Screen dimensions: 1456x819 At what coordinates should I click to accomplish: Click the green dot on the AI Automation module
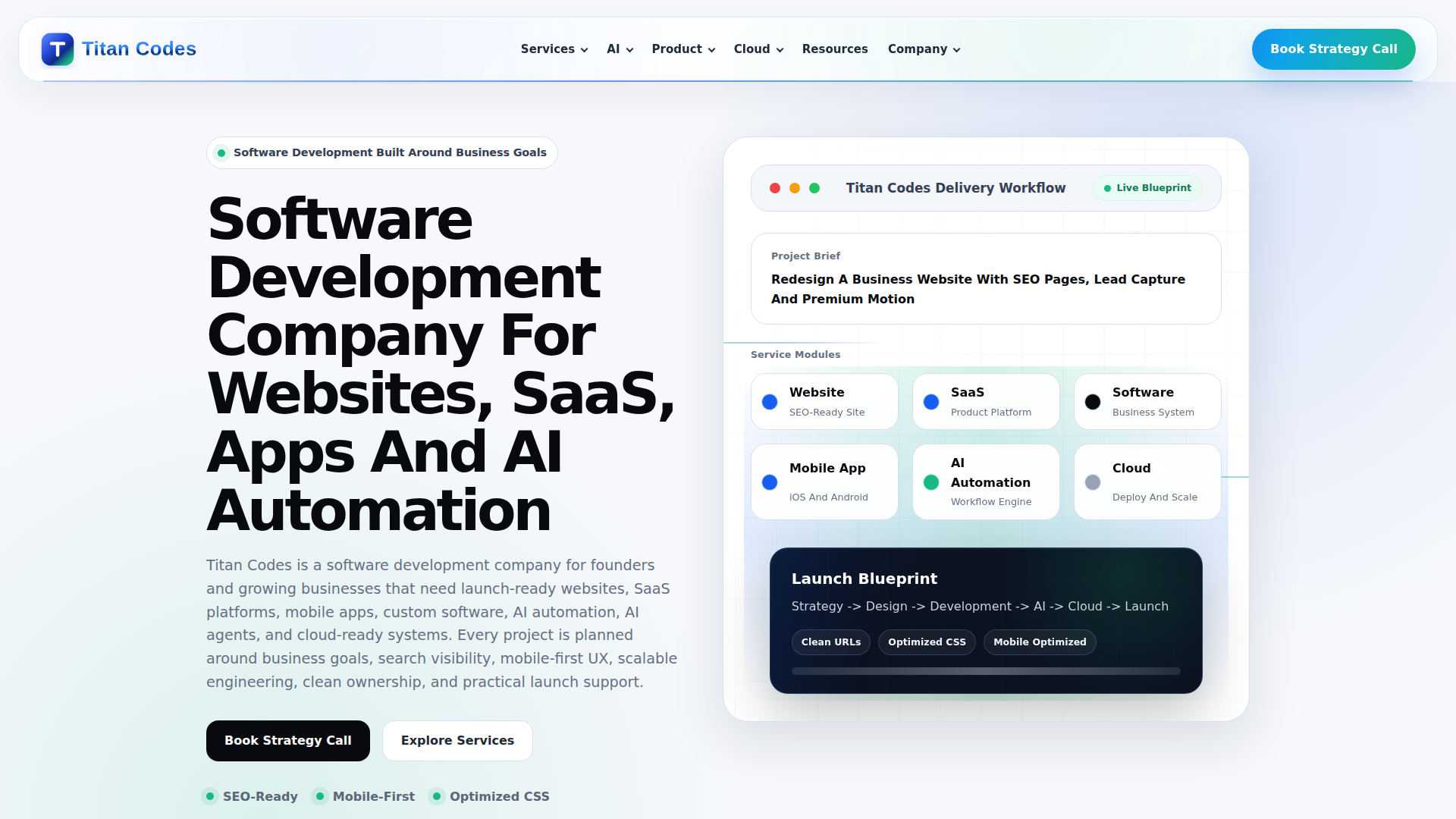pos(931,482)
